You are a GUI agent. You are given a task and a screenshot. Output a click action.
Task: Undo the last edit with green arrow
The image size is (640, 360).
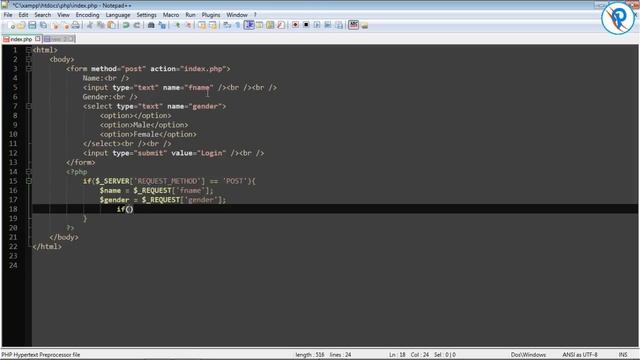pos(126,25)
